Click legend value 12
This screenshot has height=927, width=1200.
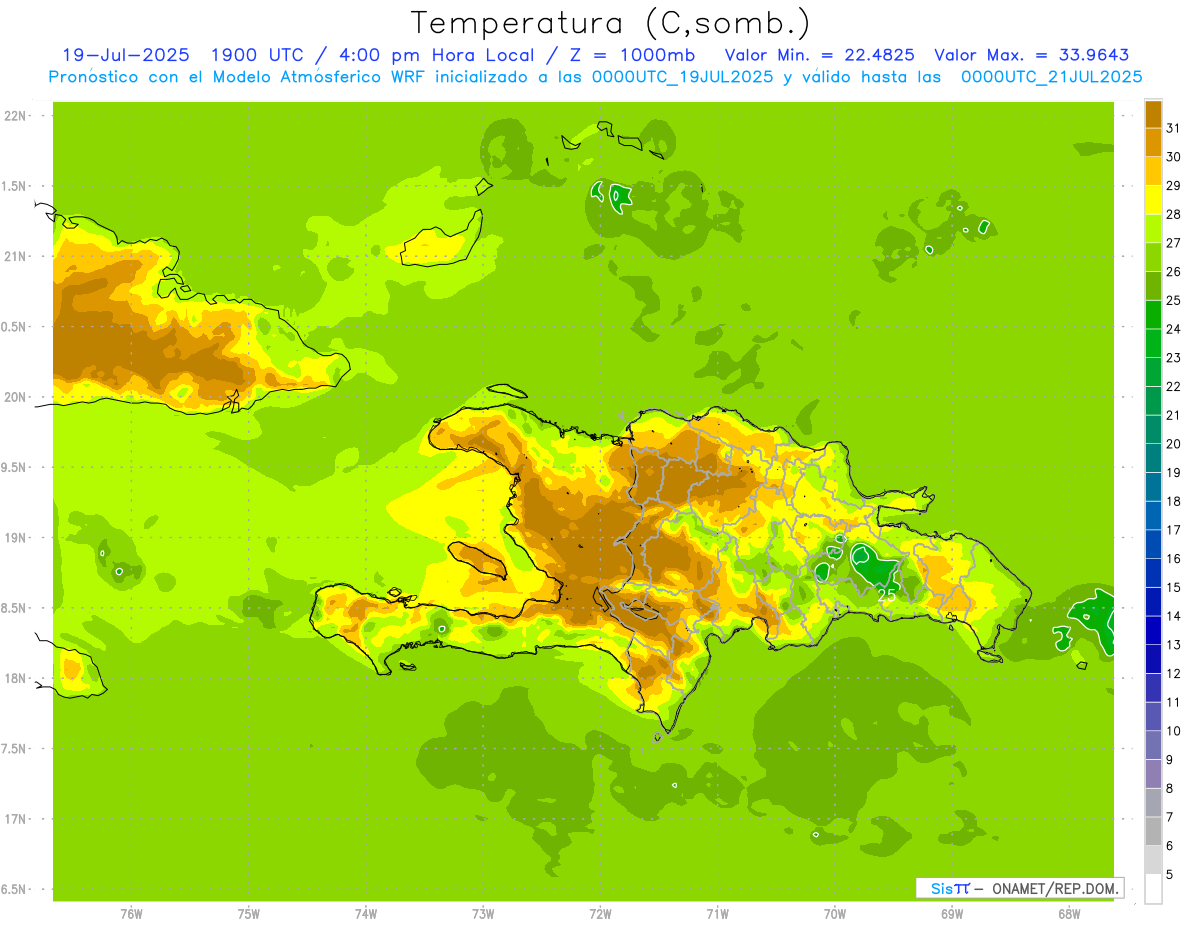point(1173,673)
